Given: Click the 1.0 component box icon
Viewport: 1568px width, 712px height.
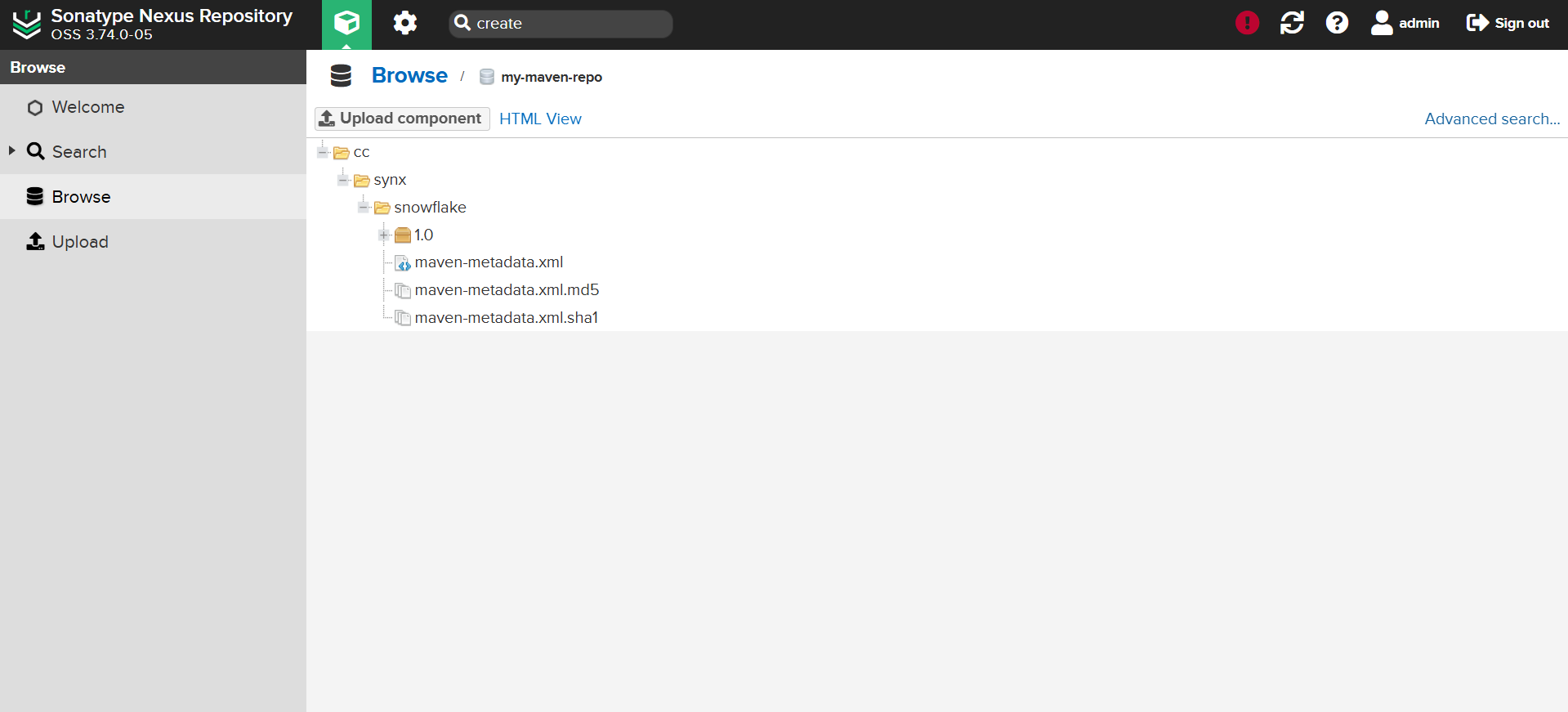Looking at the screenshot, I should [403, 235].
